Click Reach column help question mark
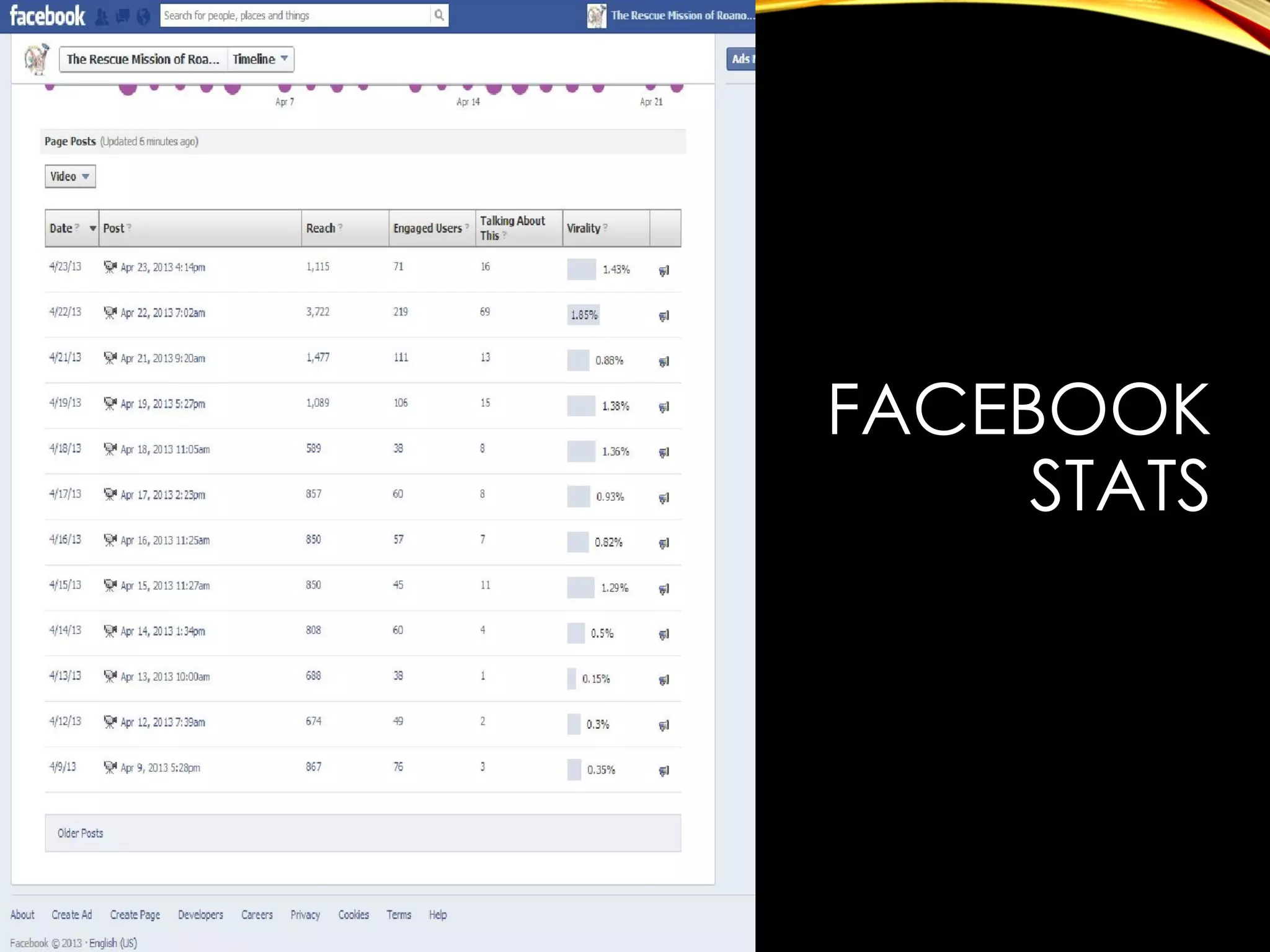Image resolution: width=1270 pixels, height=952 pixels. click(x=340, y=227)
